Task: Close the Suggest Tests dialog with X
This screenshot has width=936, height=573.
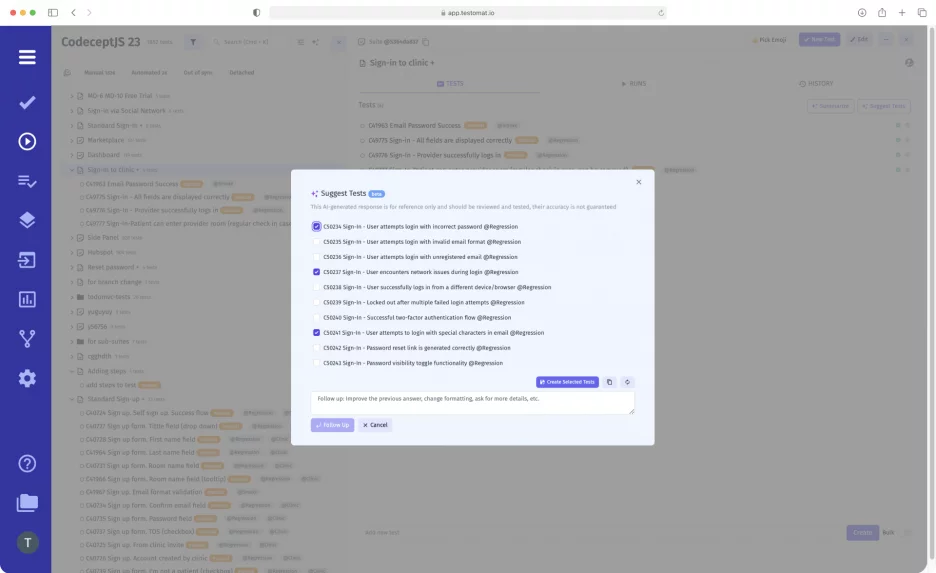Action: coord(639,182)
